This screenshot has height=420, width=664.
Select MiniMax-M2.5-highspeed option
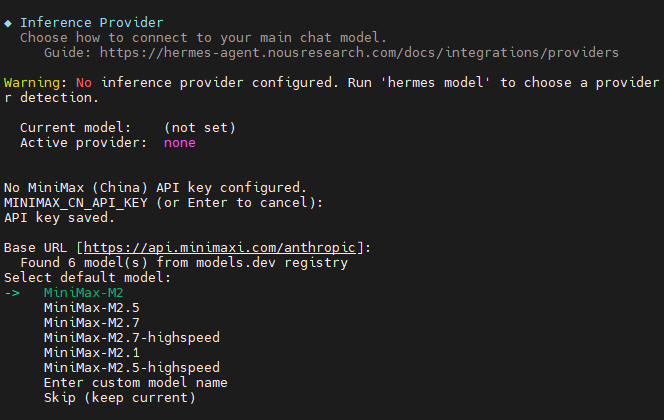coord(132,368)
